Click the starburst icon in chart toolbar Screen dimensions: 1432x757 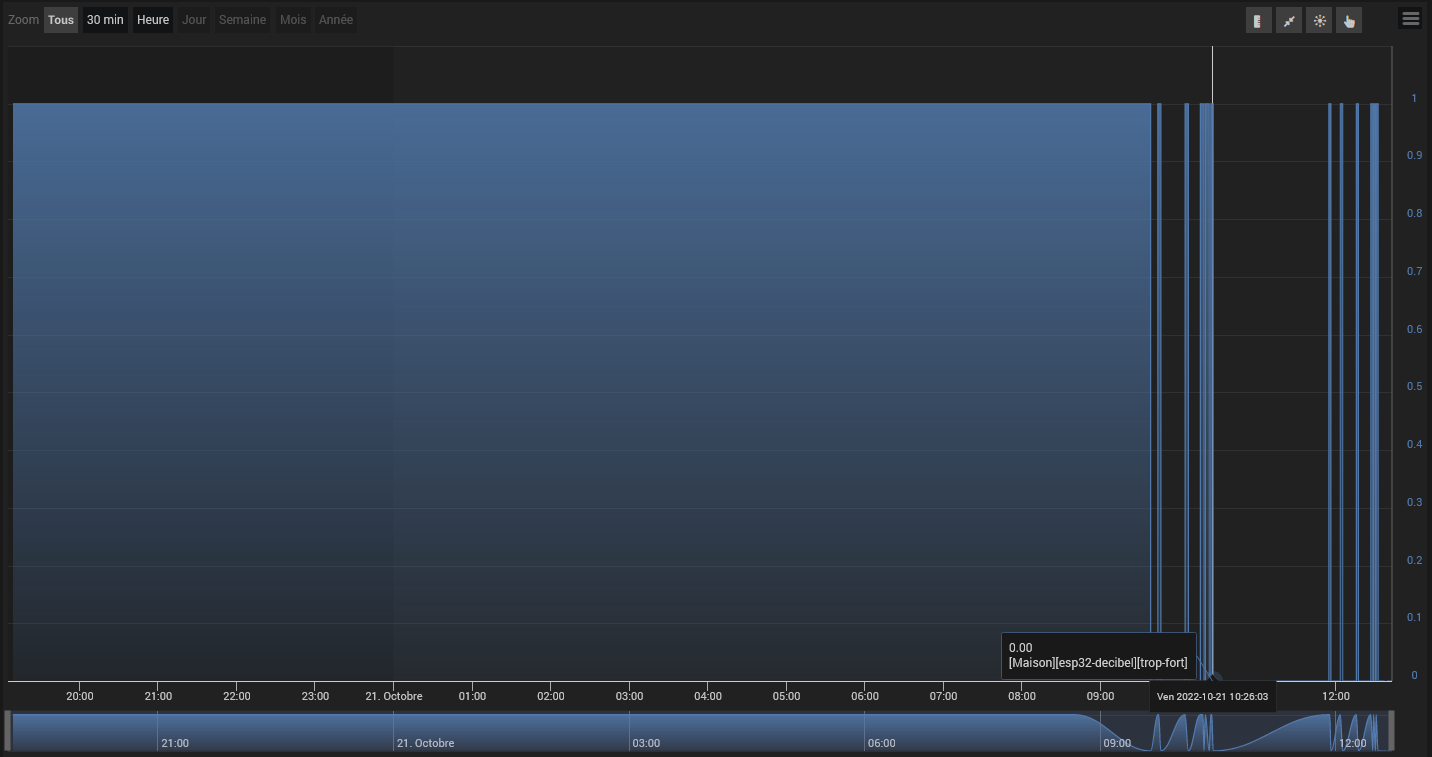1319,20
